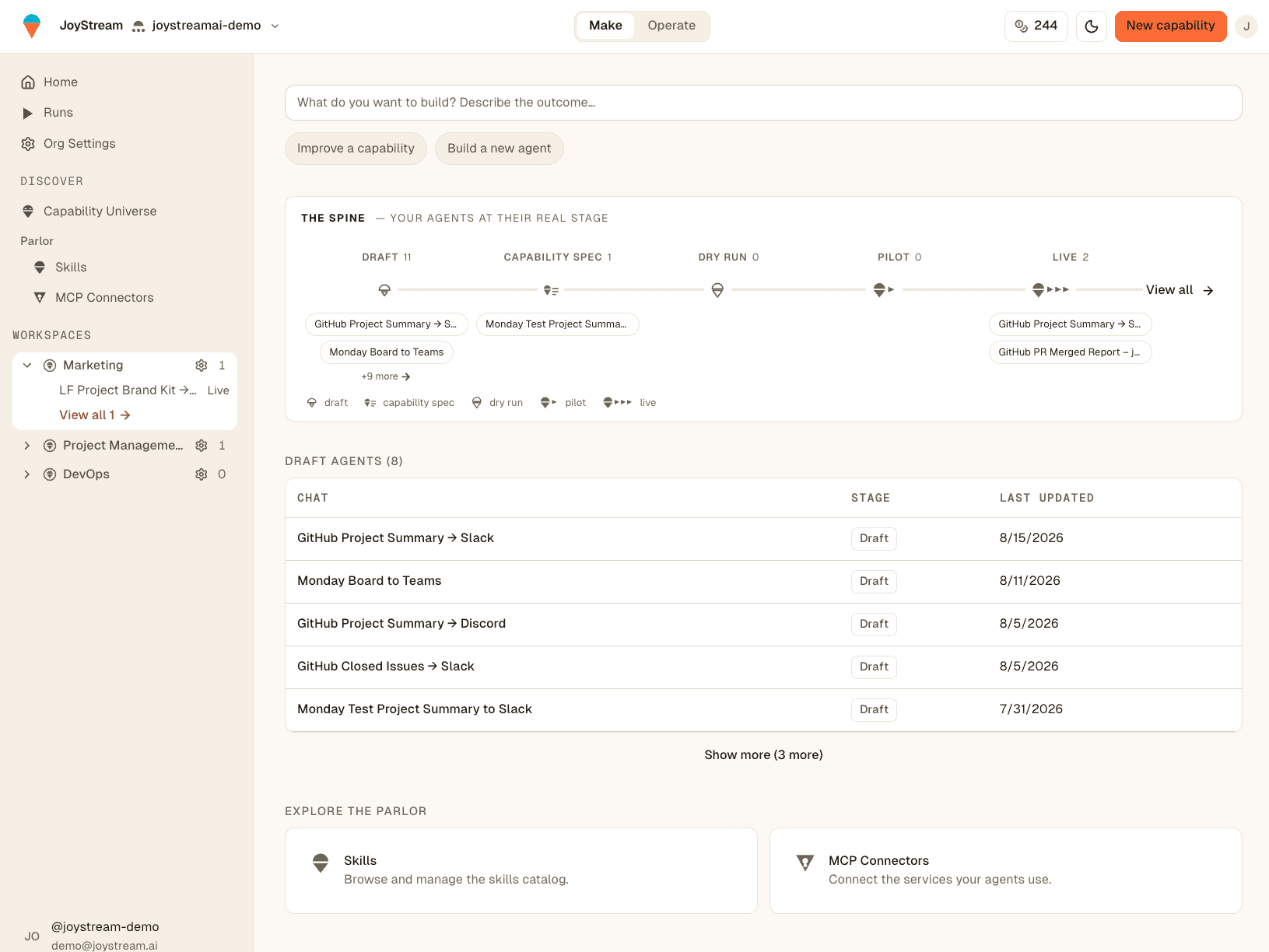1269x952 pixels.
Task: Click the Draft stage marker on the spine
Action: tap(384, 290)
